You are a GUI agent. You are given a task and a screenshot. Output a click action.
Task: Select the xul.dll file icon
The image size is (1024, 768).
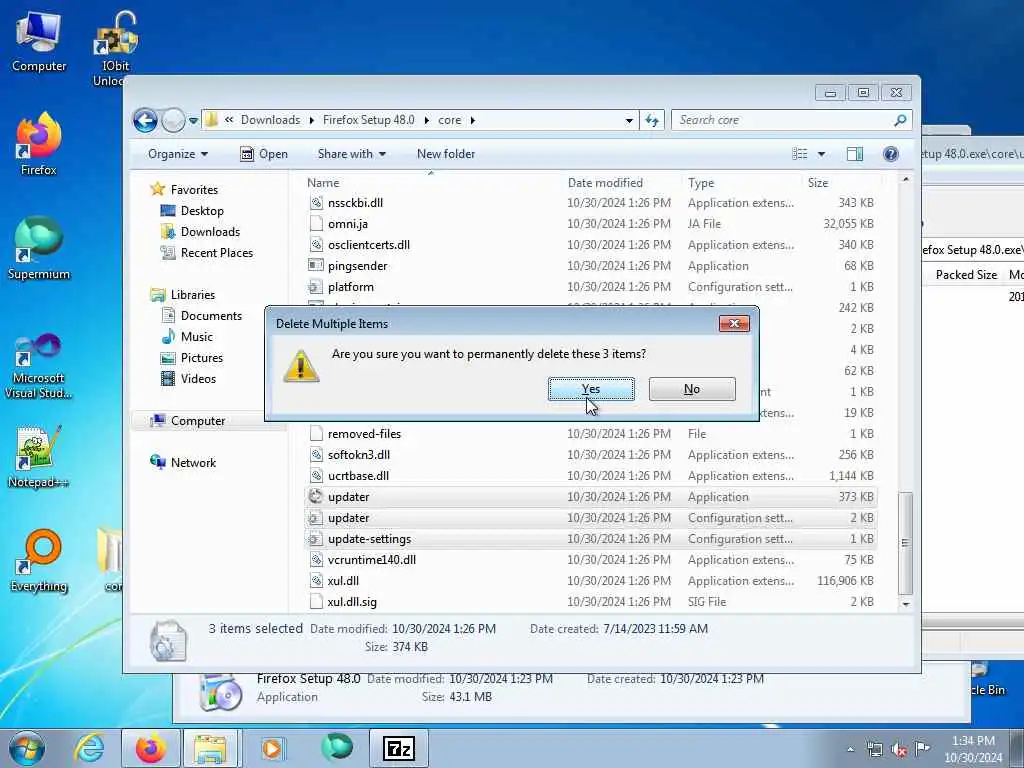click(x=316, y=581)
